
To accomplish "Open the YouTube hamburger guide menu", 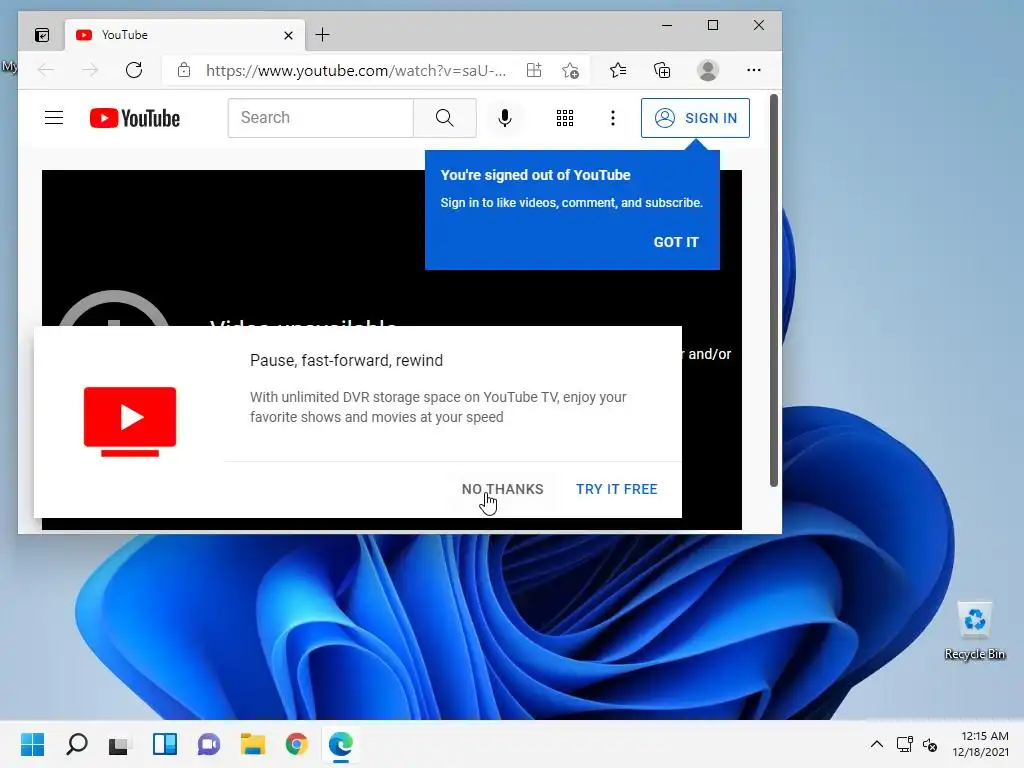I will 54,118.
